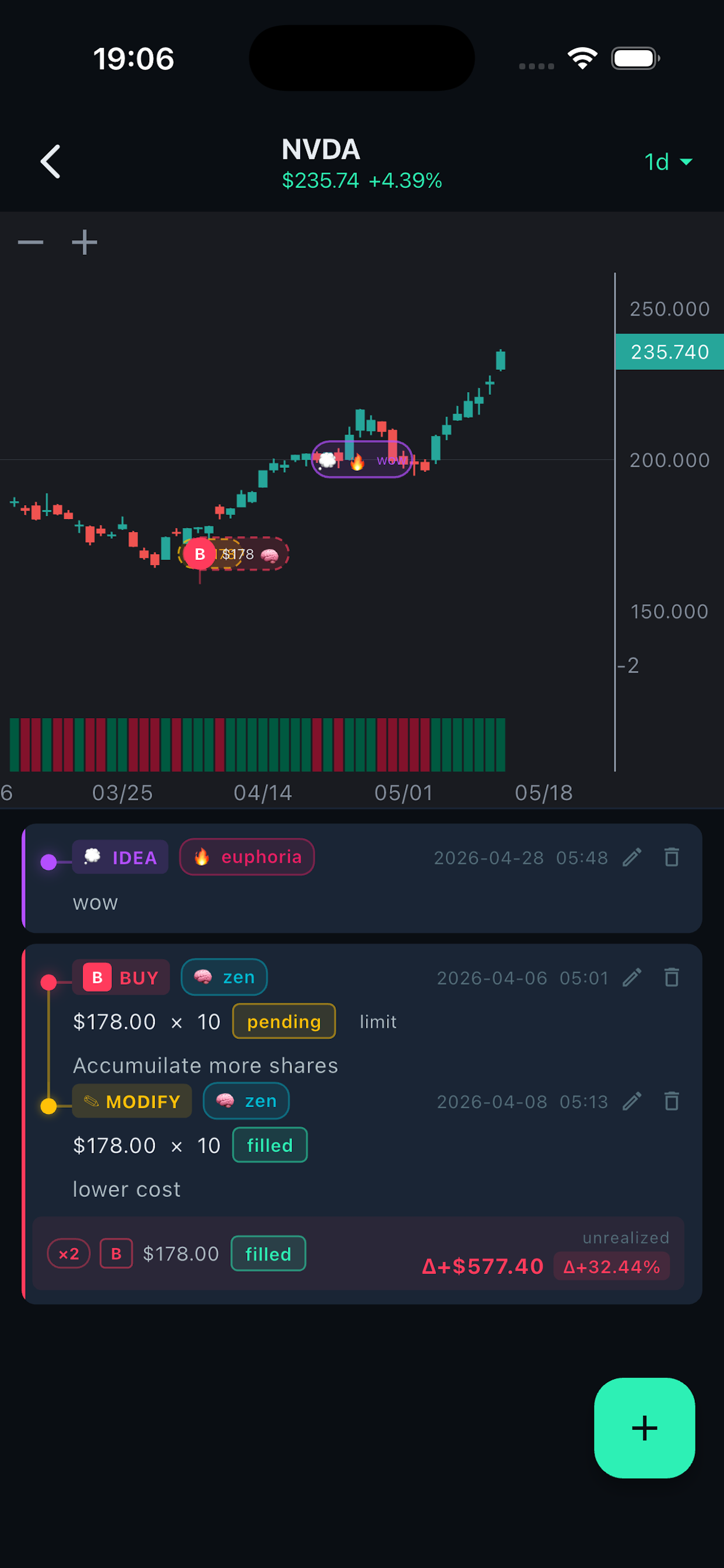The width and height of the screenshot is (724, 1568).
Task: Tap the Δ+32.44% unrealized percent badge
Action: pyautogui.click(x=611, y=1266)
